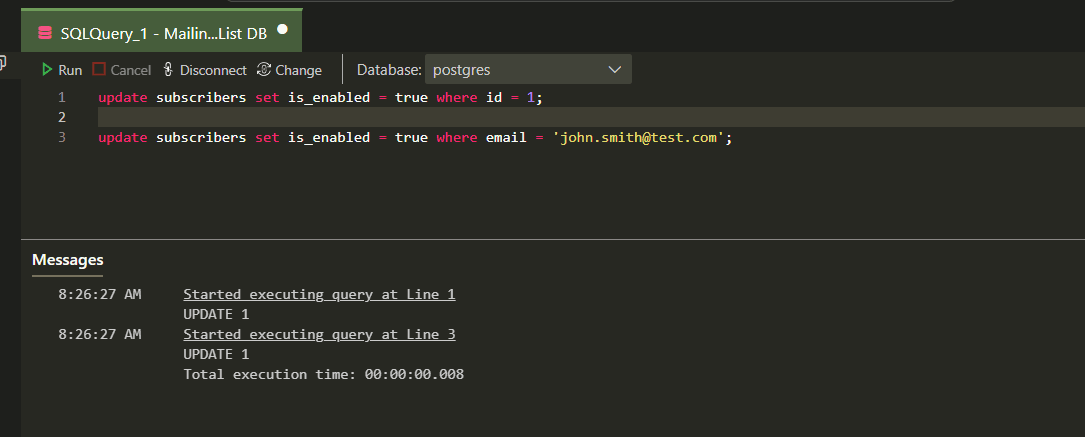Image resolution: width=1085 pixels, height=437 pixels.
Task: Click line number 3 in the editor gutter
Action: (62, 138)
